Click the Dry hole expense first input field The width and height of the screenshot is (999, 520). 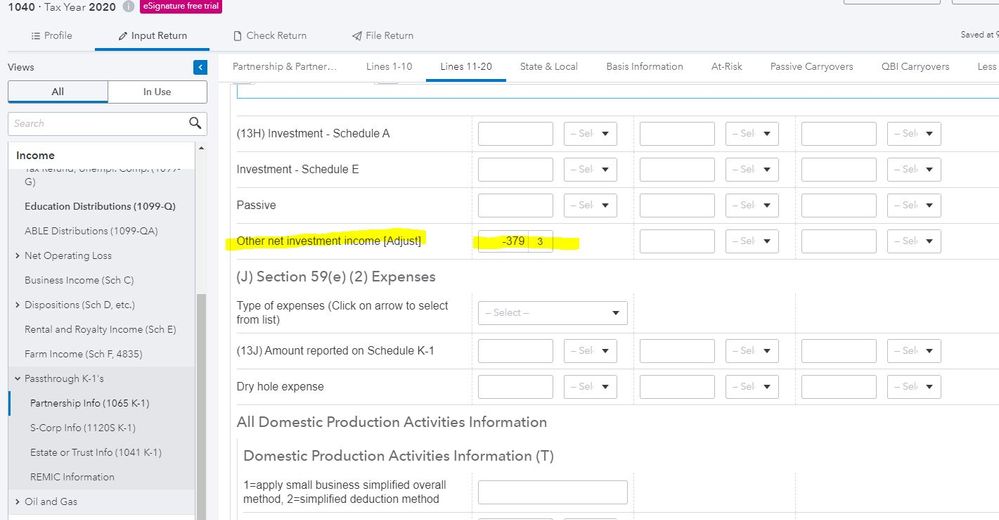pos(515,386)
